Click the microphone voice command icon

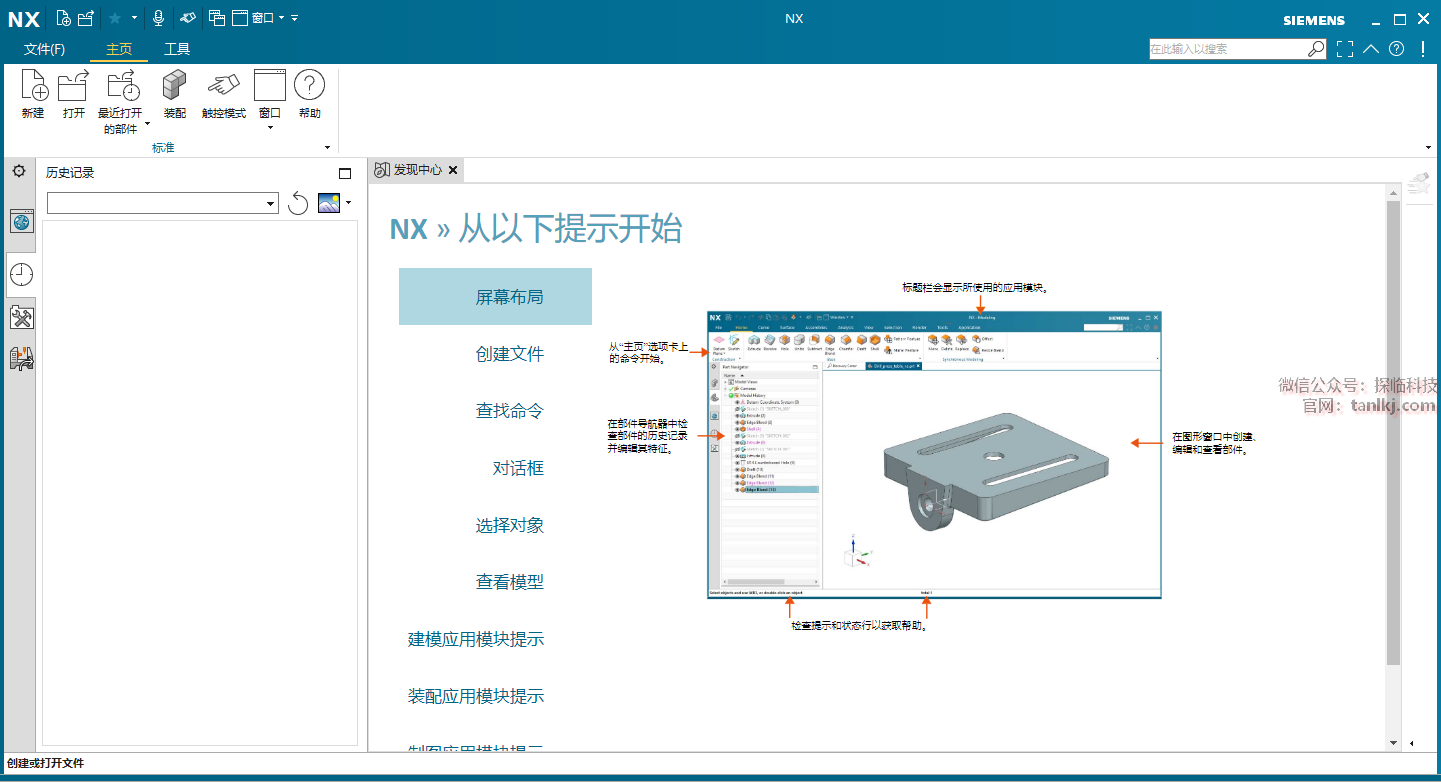click(x=158, y=18)
